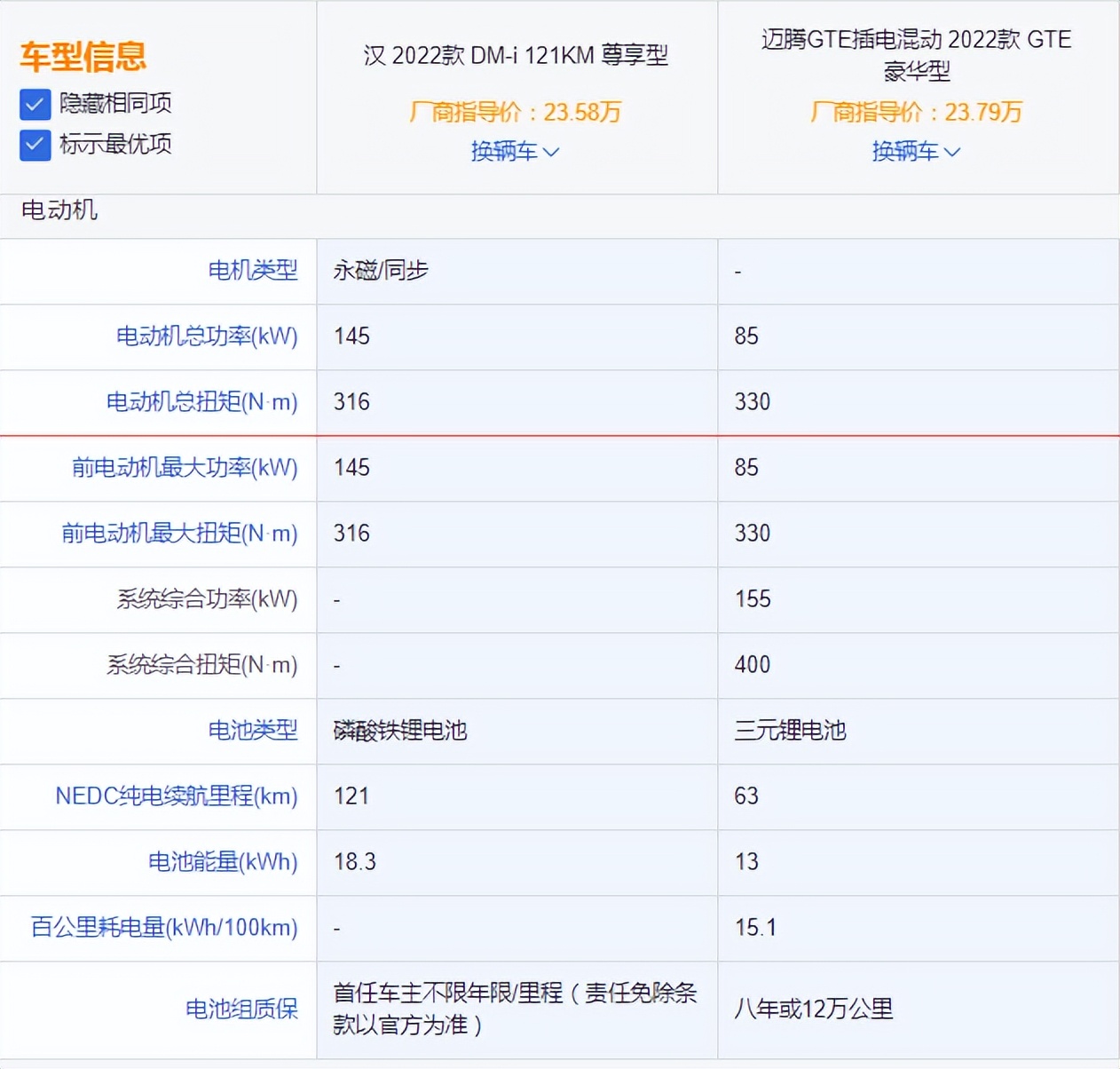Viewport: 1120px width, 1069px height.
Task: Click the 电池类型 link
Action: coord(253,731)
